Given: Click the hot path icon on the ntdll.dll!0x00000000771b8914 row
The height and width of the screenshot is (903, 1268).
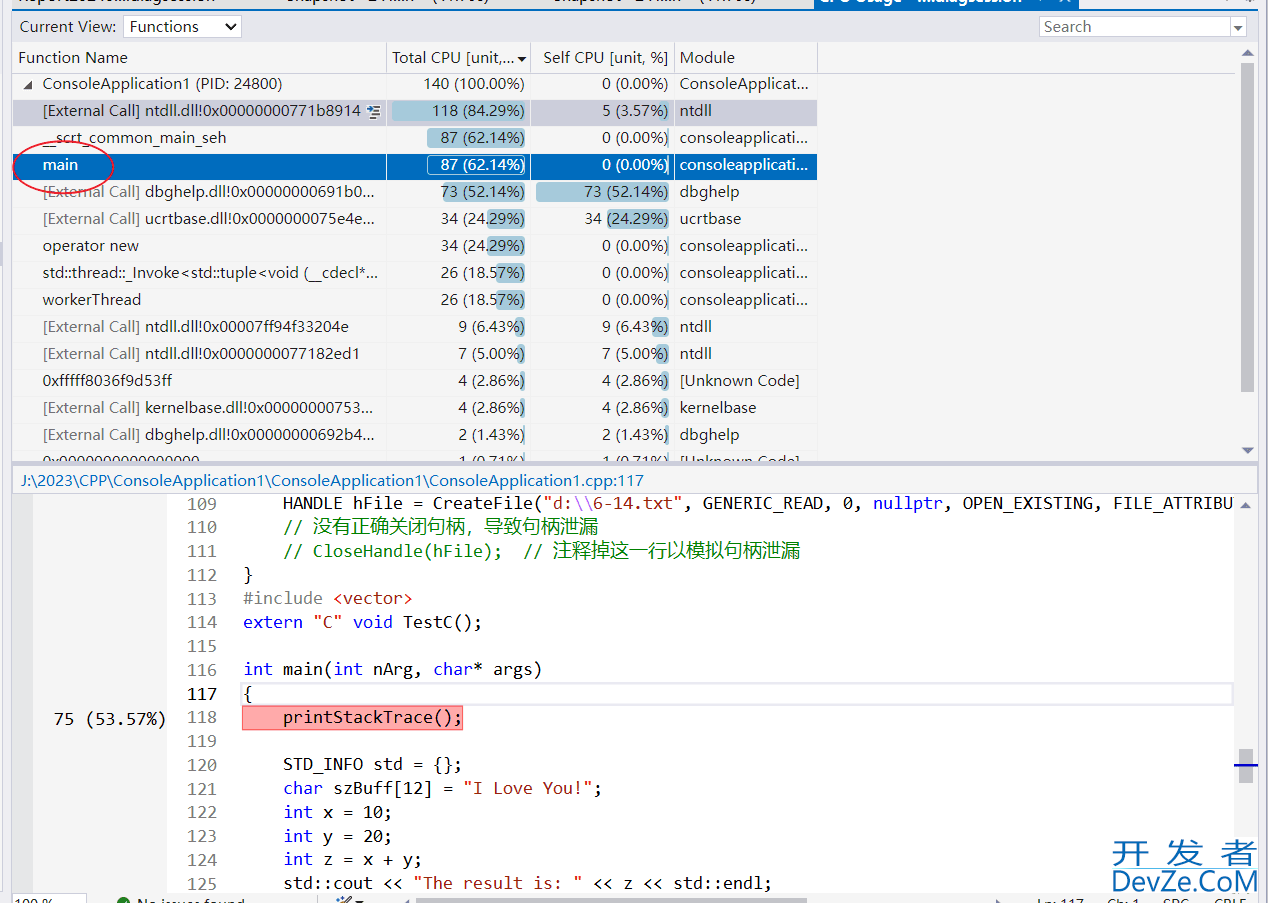Looking at the screenshot, I should 373,111.
